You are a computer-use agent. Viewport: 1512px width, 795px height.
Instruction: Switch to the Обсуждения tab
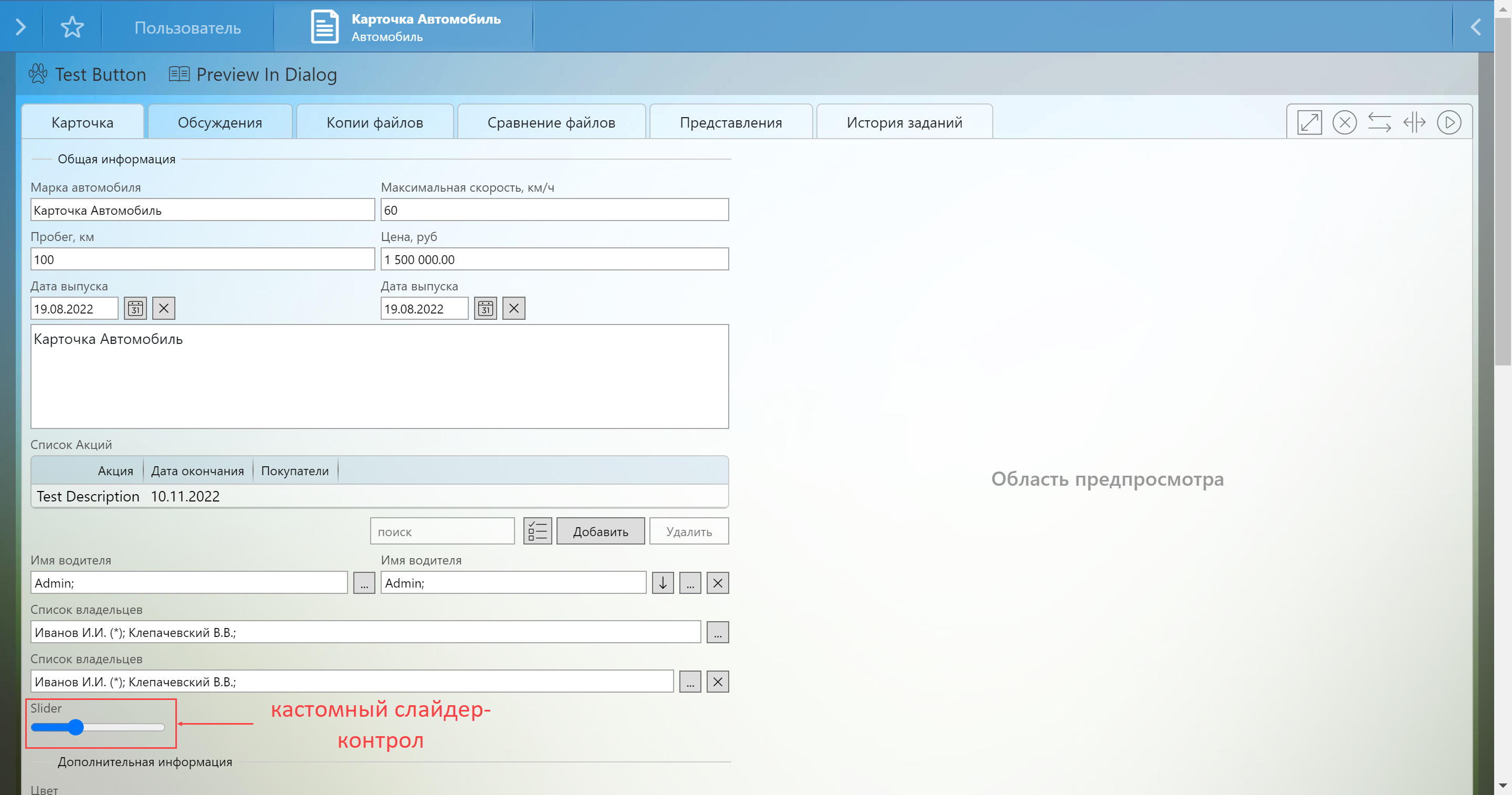(220, 123)
